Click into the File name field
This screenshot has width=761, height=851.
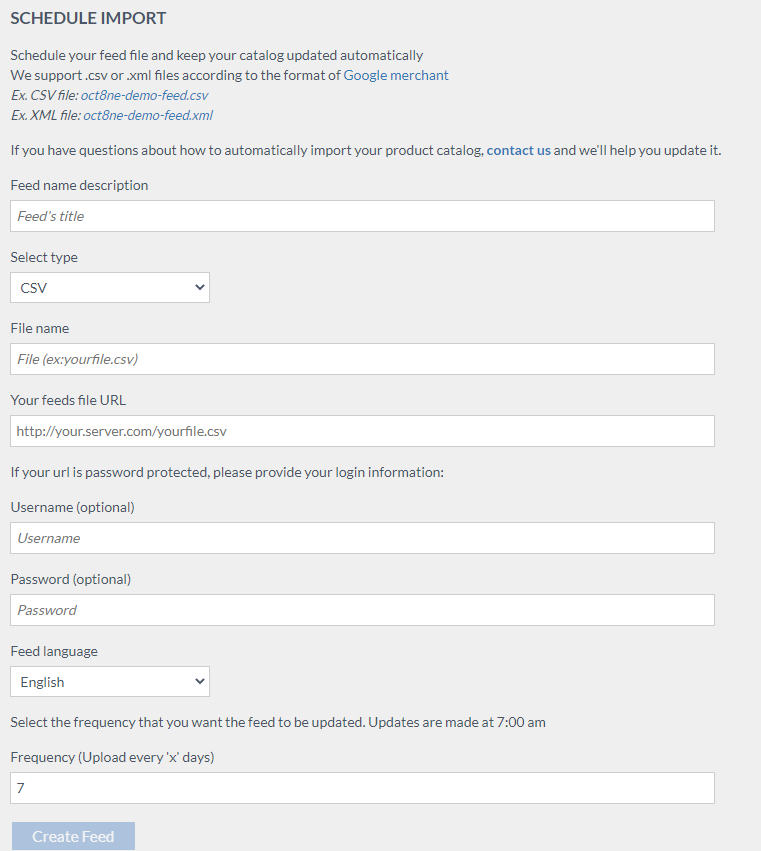tap(362, 359)
